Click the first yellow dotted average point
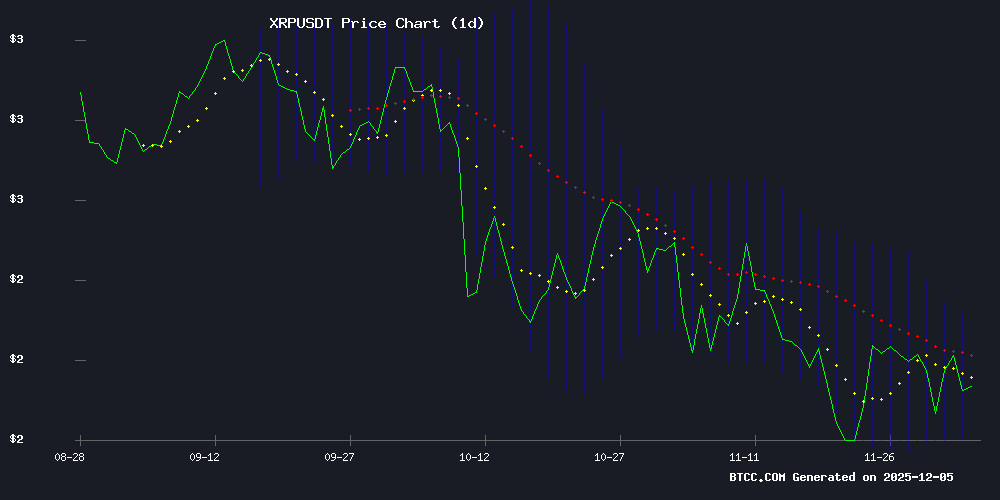Image resolution: width=1000 pixels, height=500 pixels. (143, 146)
